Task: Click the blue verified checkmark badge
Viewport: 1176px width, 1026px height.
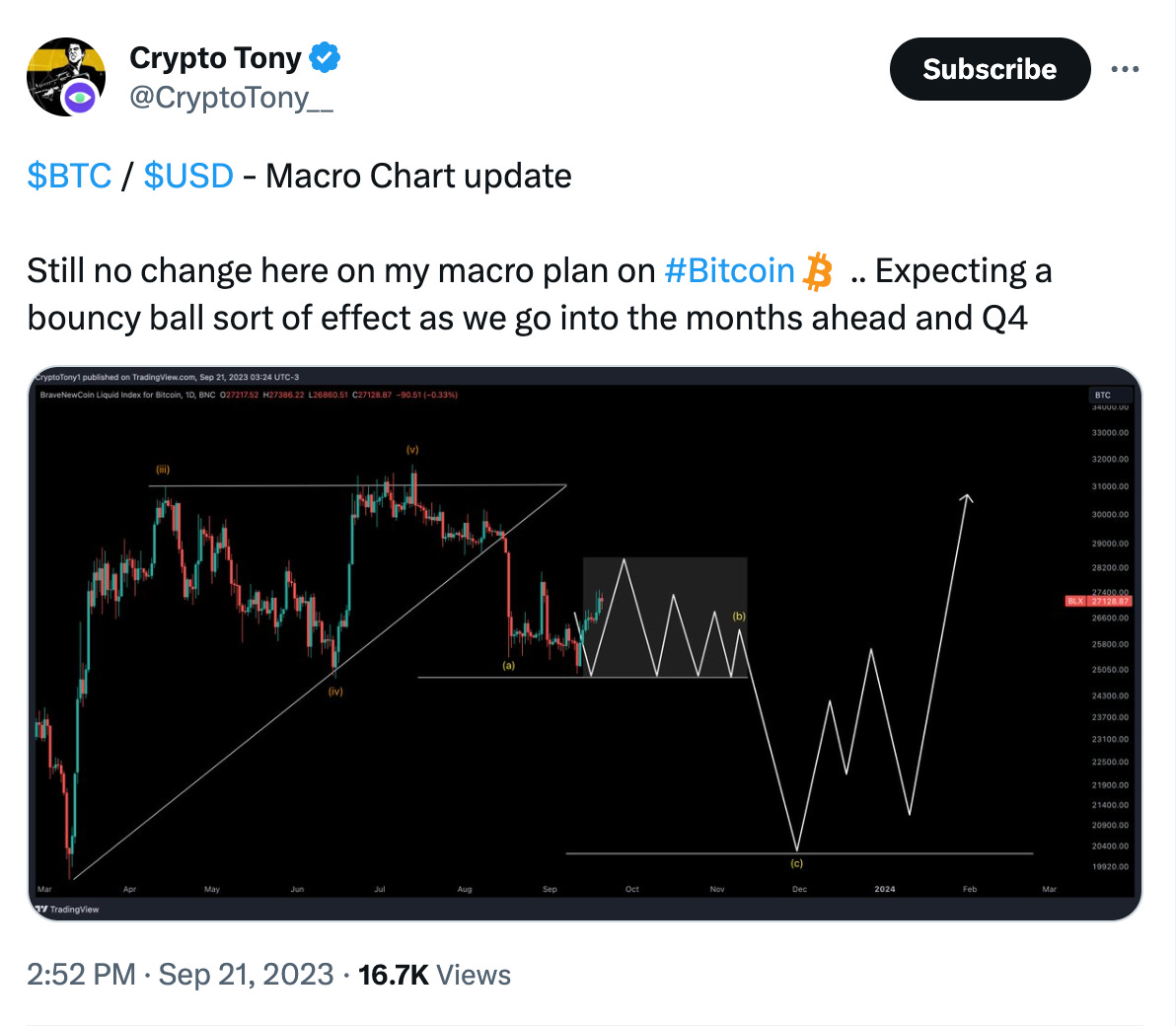Action: [x=325, y=58]
